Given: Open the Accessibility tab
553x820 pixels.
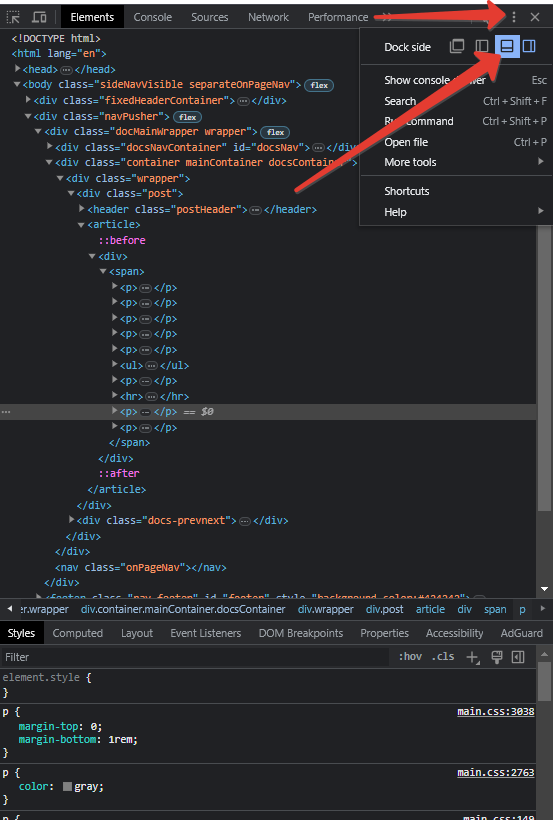Looking at the screenshot, I should click(x=454, y=633).
